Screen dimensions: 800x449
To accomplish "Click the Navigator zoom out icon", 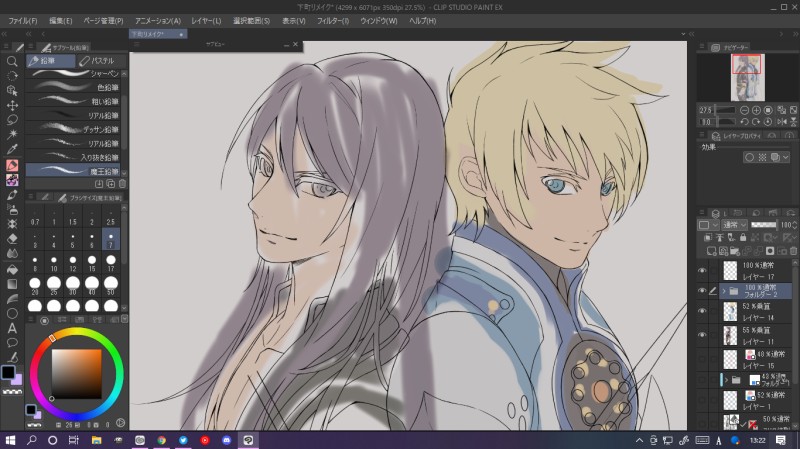I will click(x=744, y=110).
